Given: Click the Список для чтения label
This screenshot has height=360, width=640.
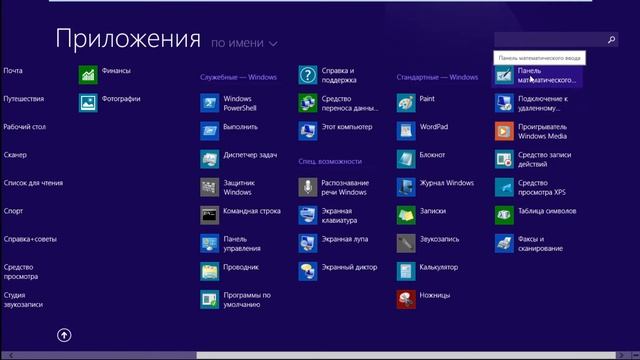Looking at the screenshot, I should point(33,183).
